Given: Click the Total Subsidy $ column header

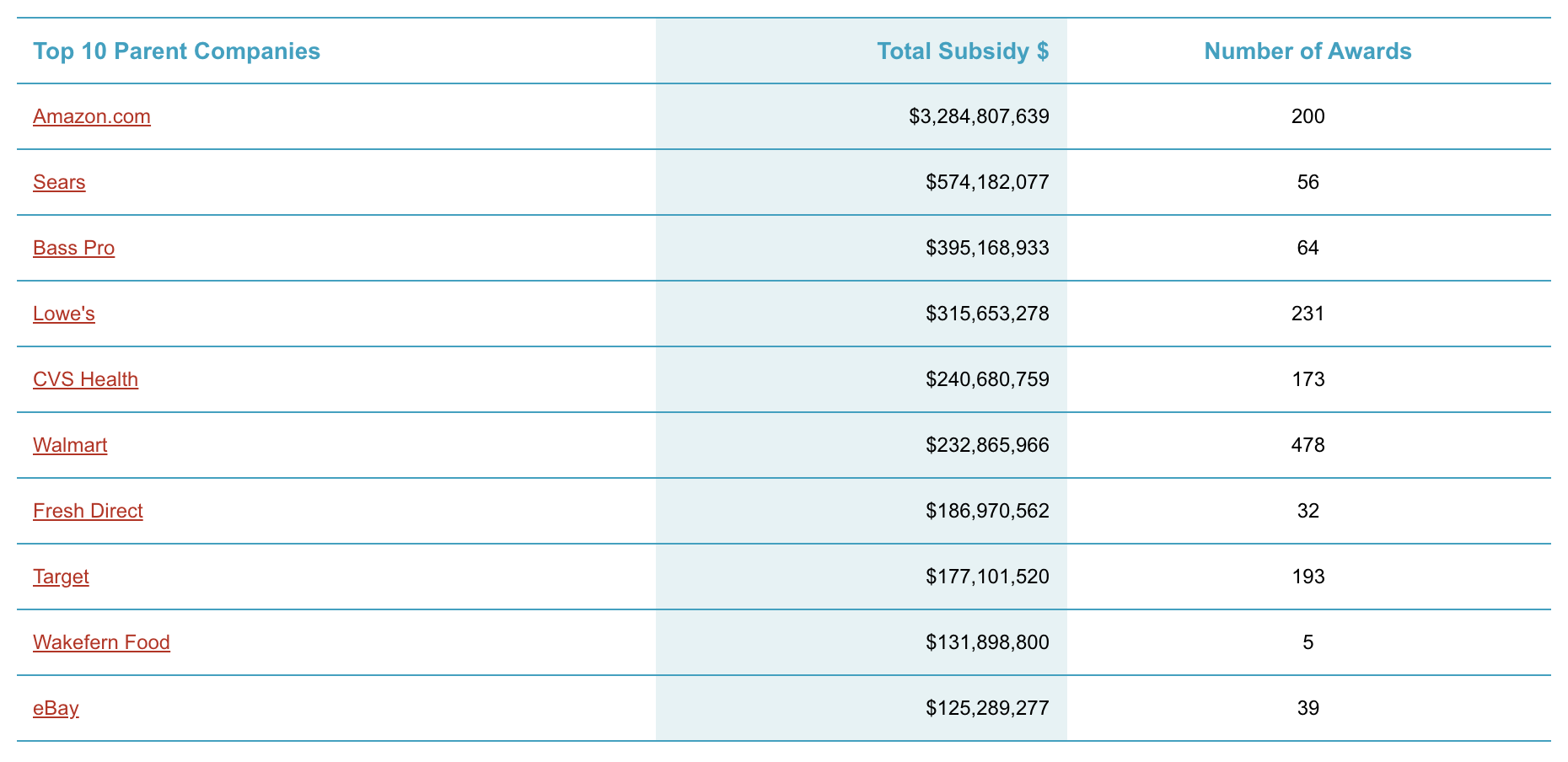Looking at the screenshot, I should pyautogui.click(x=963, y=51).
